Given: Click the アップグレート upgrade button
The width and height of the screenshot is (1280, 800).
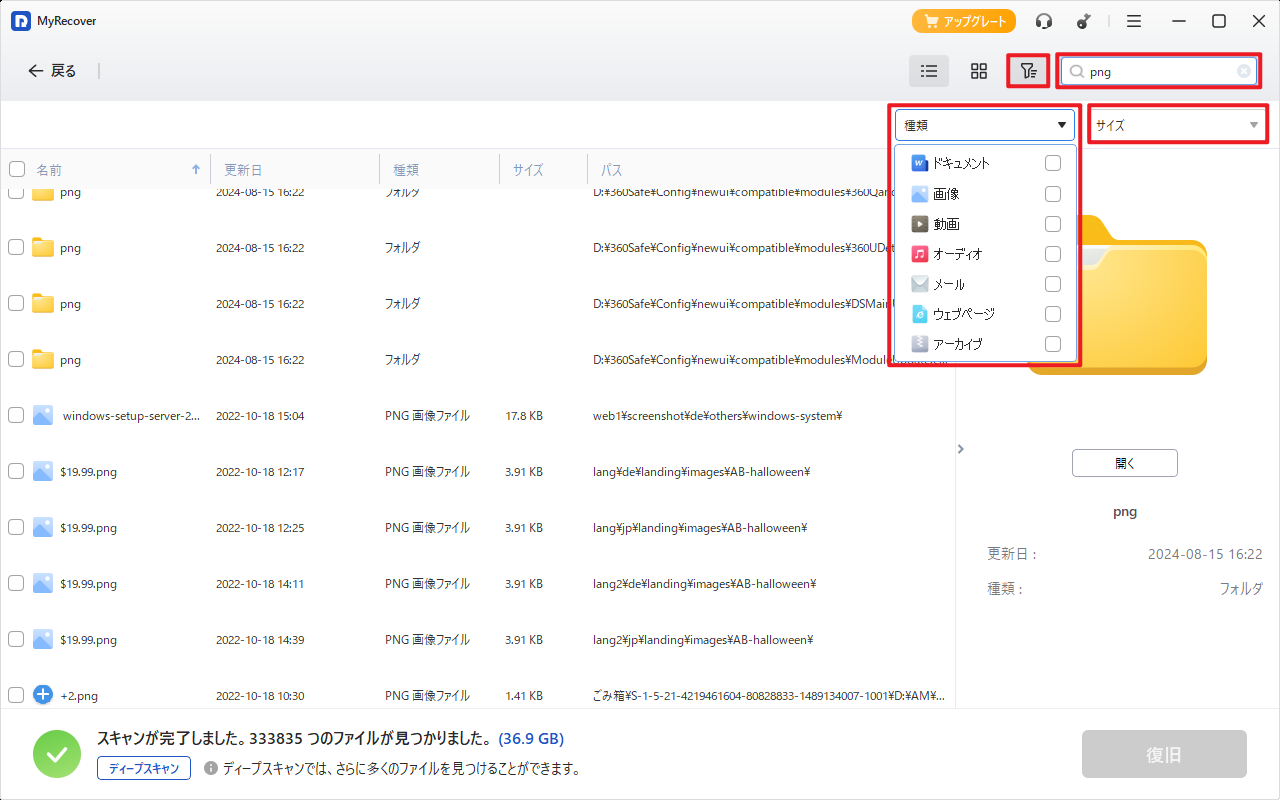Looking at the screenshot, I should (963, 21).
